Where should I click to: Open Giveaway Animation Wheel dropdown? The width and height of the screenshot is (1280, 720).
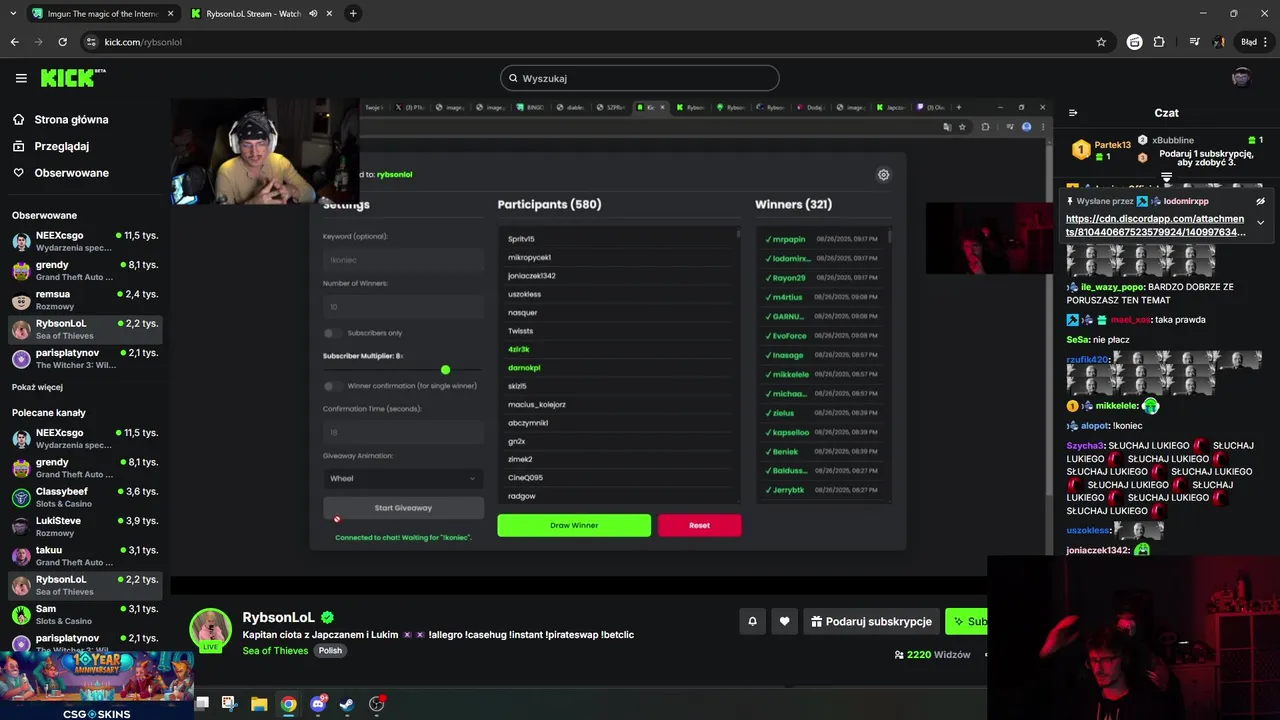[403, 478]
